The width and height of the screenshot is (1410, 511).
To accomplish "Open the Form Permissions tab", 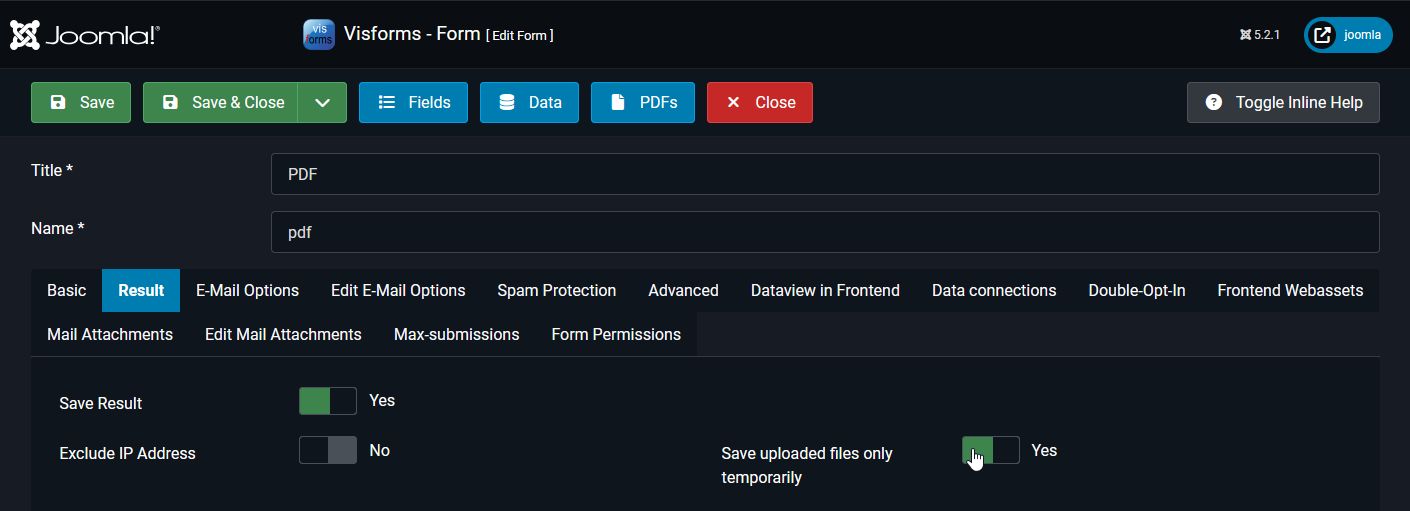I will [x=616, y=334].
